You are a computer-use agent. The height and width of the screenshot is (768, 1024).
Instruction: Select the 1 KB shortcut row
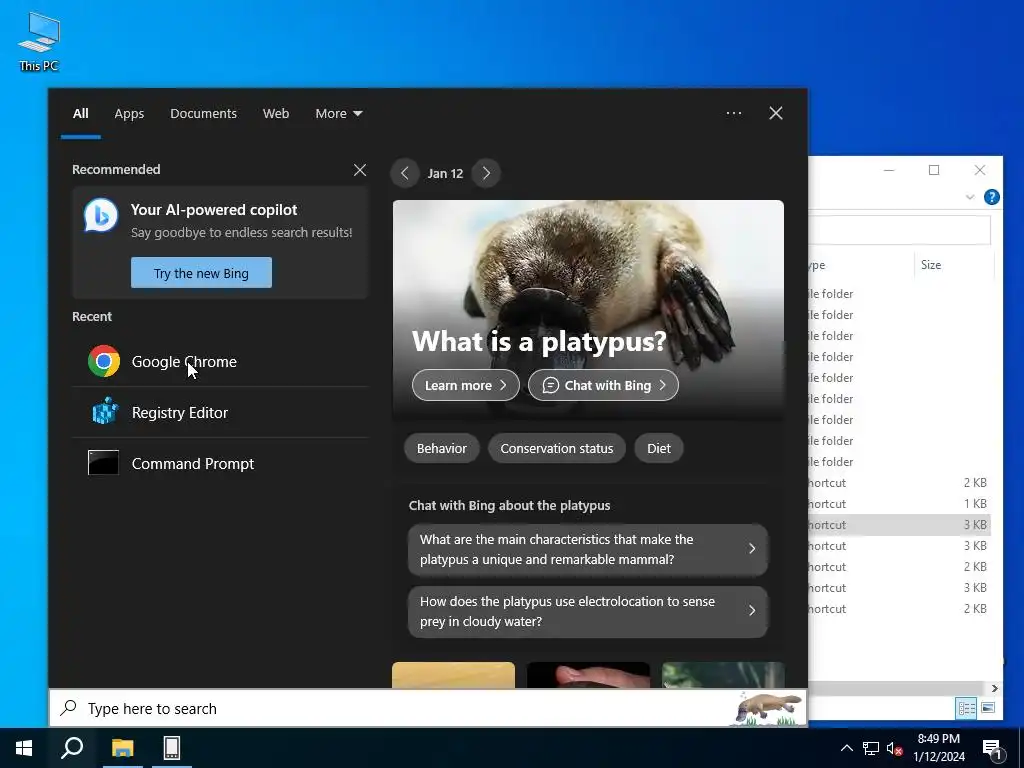[899, 504]
